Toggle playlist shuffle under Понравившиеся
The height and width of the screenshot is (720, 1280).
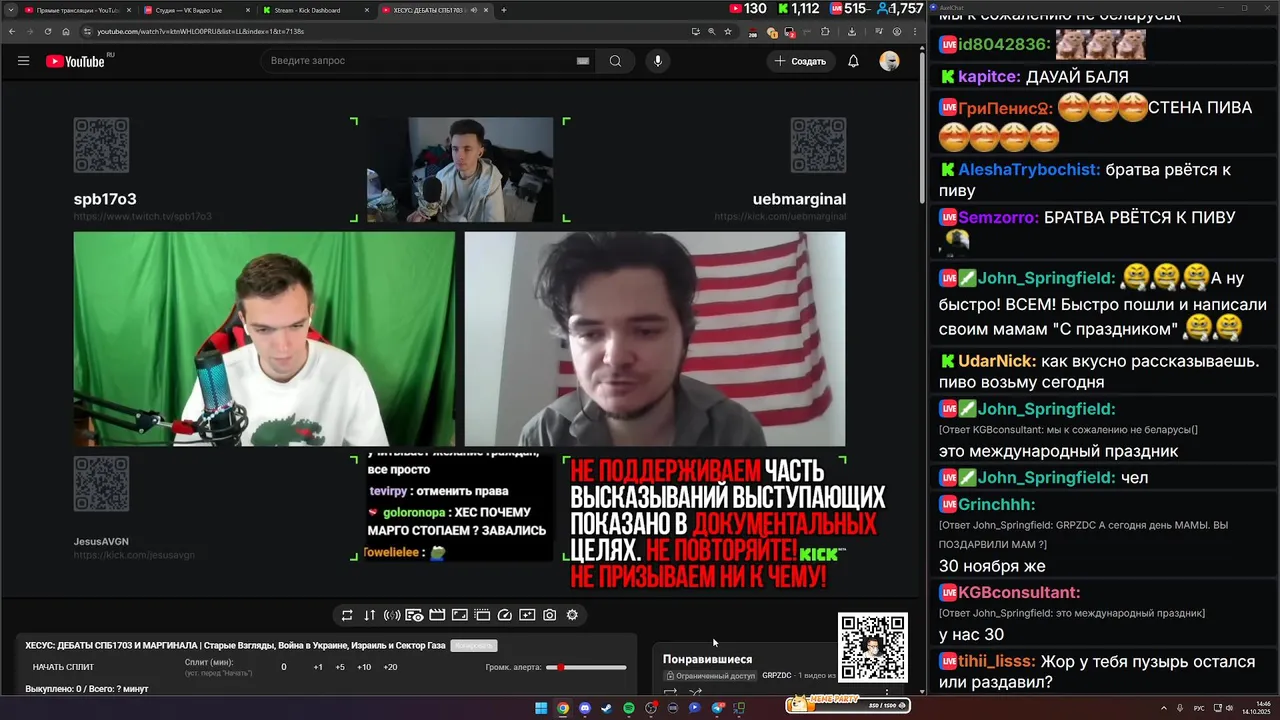(695, 691)
